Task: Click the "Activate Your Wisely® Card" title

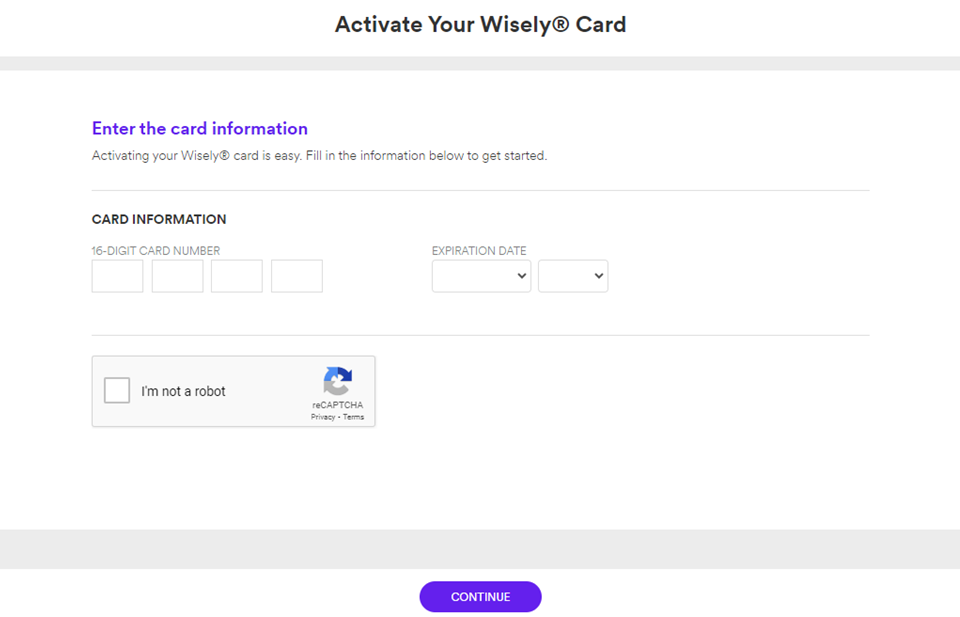Action: point(481,24)
